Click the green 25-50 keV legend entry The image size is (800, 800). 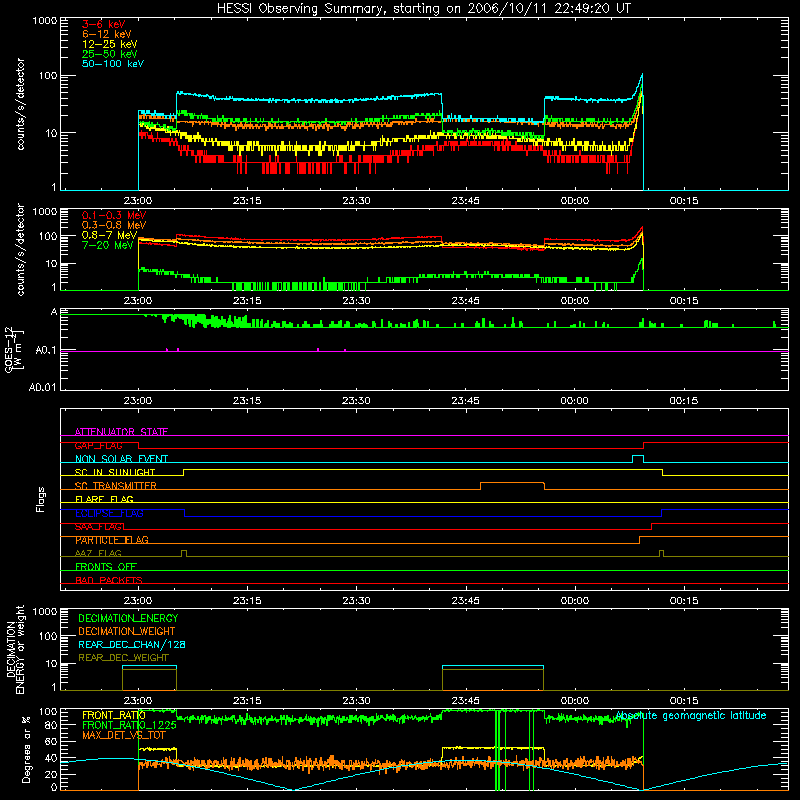pos(110,54)
